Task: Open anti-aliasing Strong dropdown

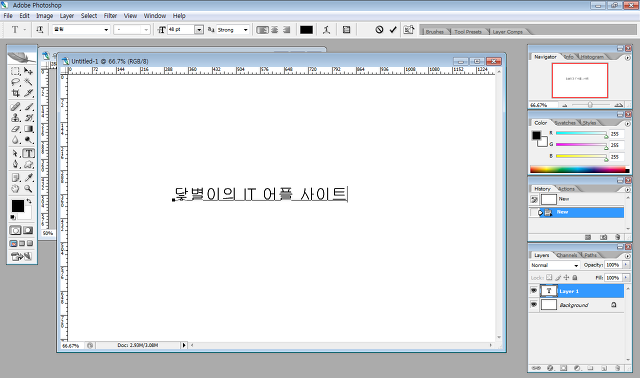Action: pyautogui.click(x=245, y=30)
